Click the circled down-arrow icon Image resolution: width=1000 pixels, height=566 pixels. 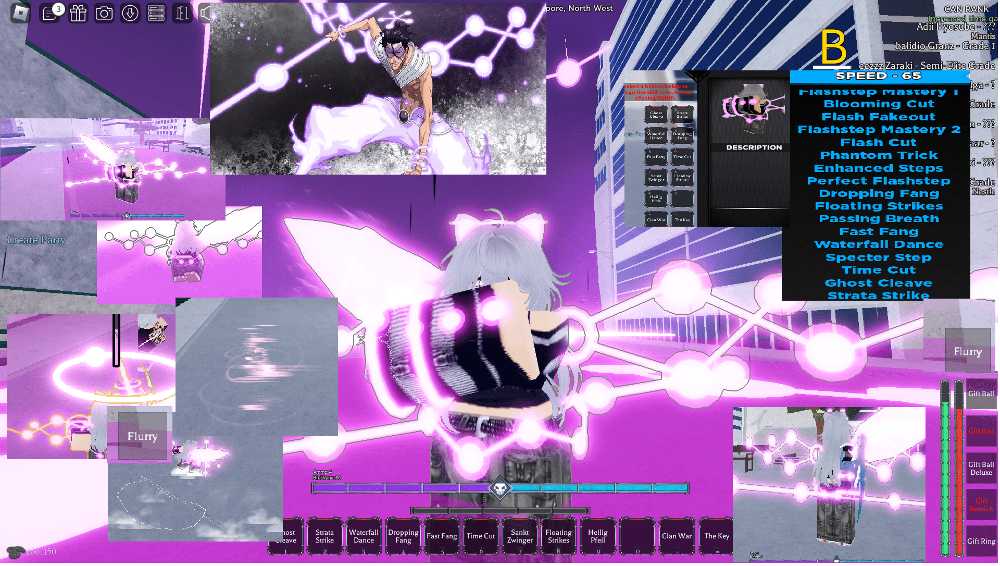point(130,13)
